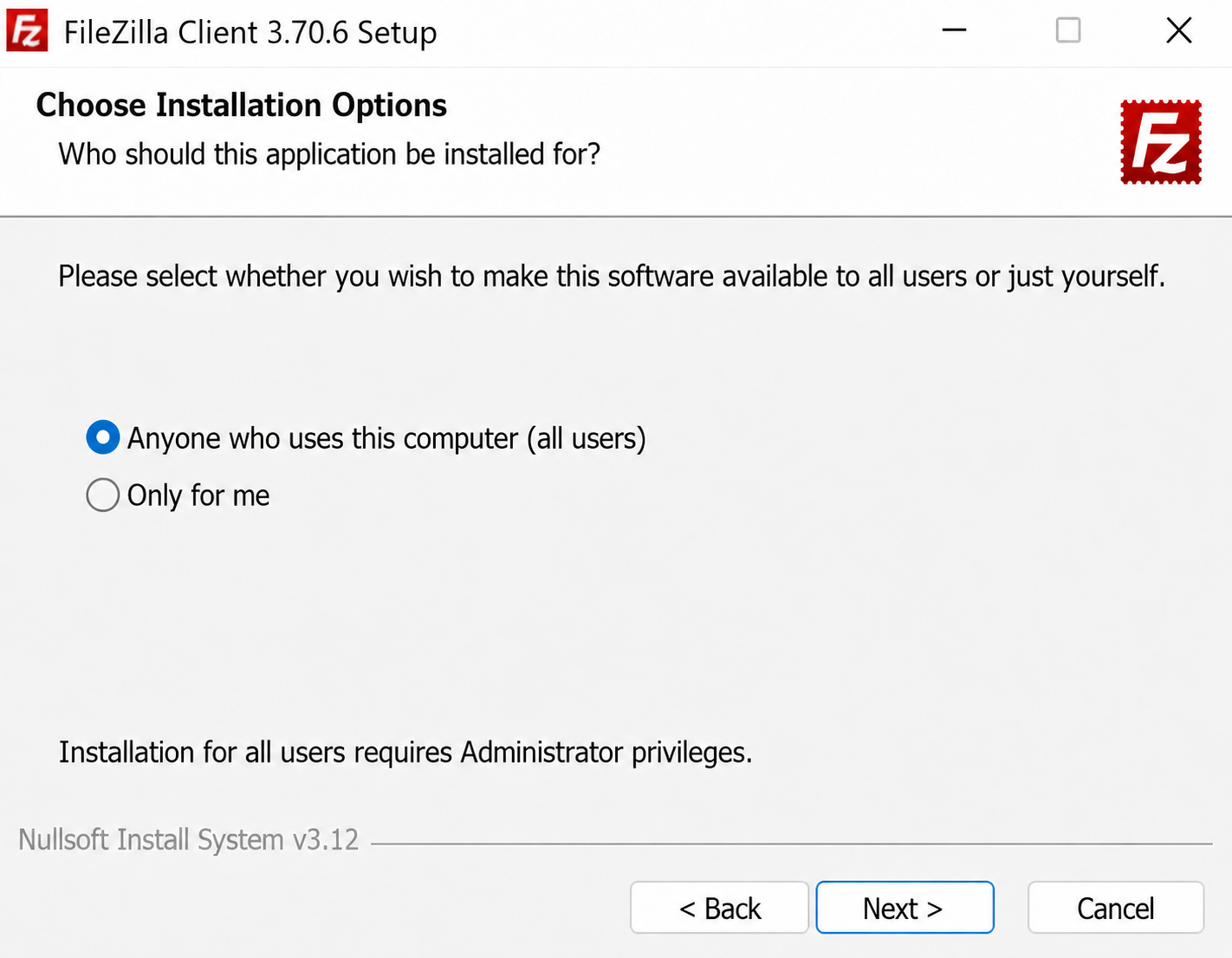Click the large FileZilla logo in the header
This screenshot has width=1232, height=958.
[x=1161, y=142]
